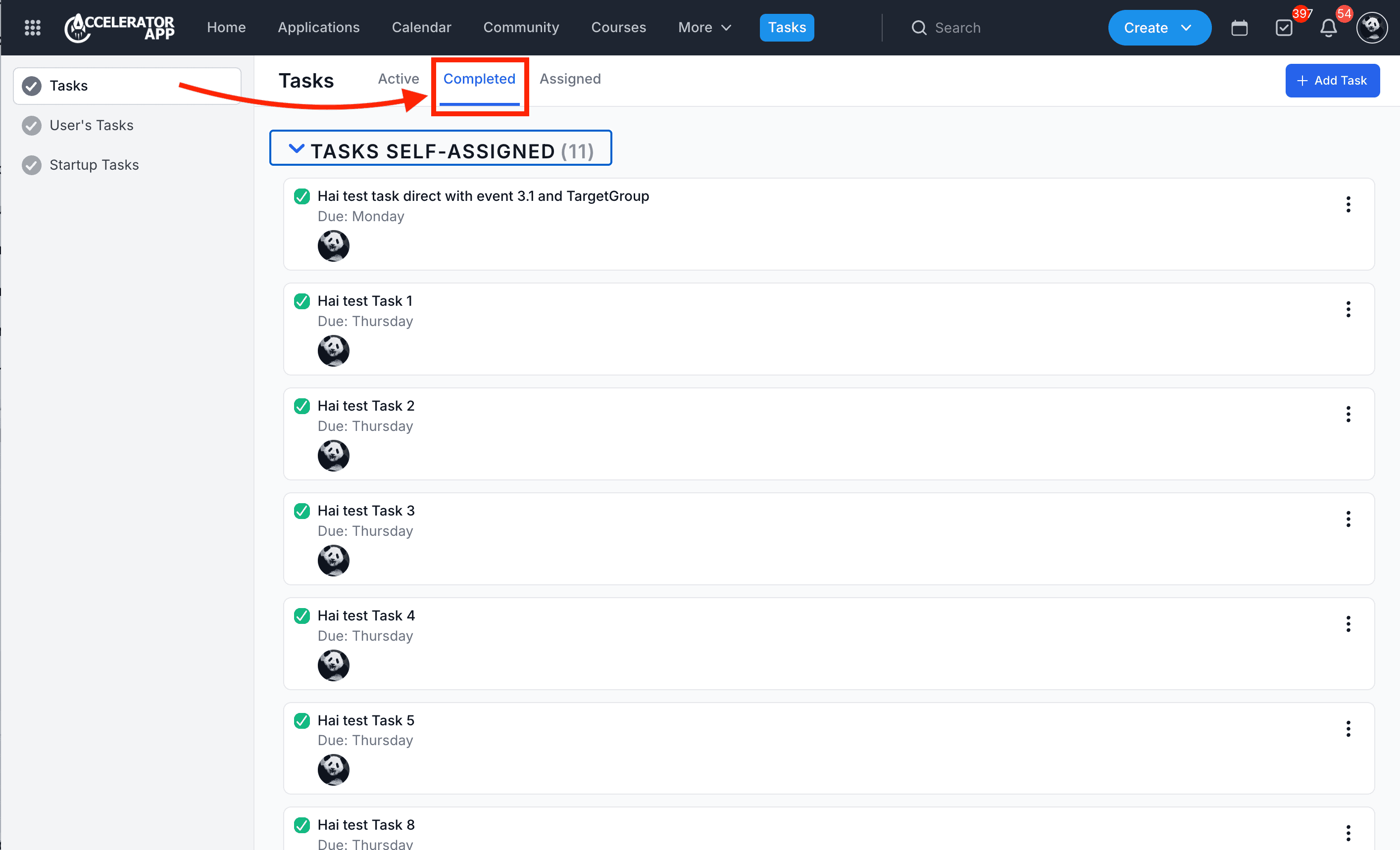Open the app grid launcher icon
Viewport: 1400px width, 850px height.
32,27
